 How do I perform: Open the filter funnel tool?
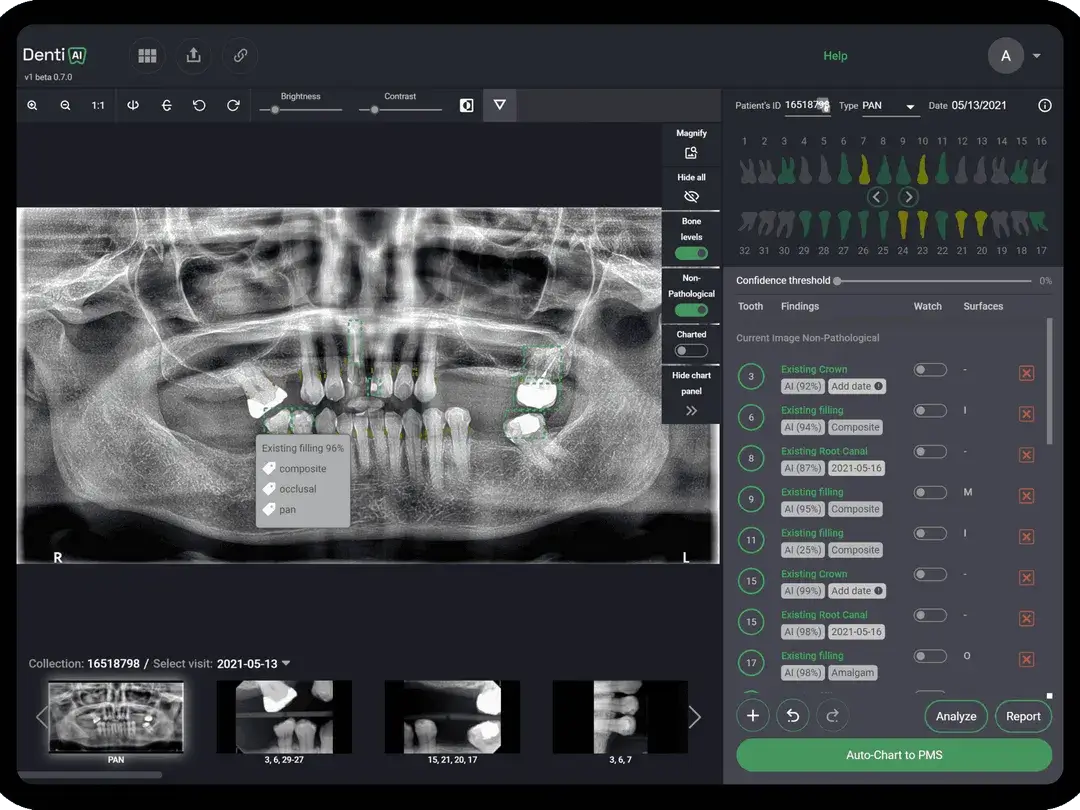point(499,104)
